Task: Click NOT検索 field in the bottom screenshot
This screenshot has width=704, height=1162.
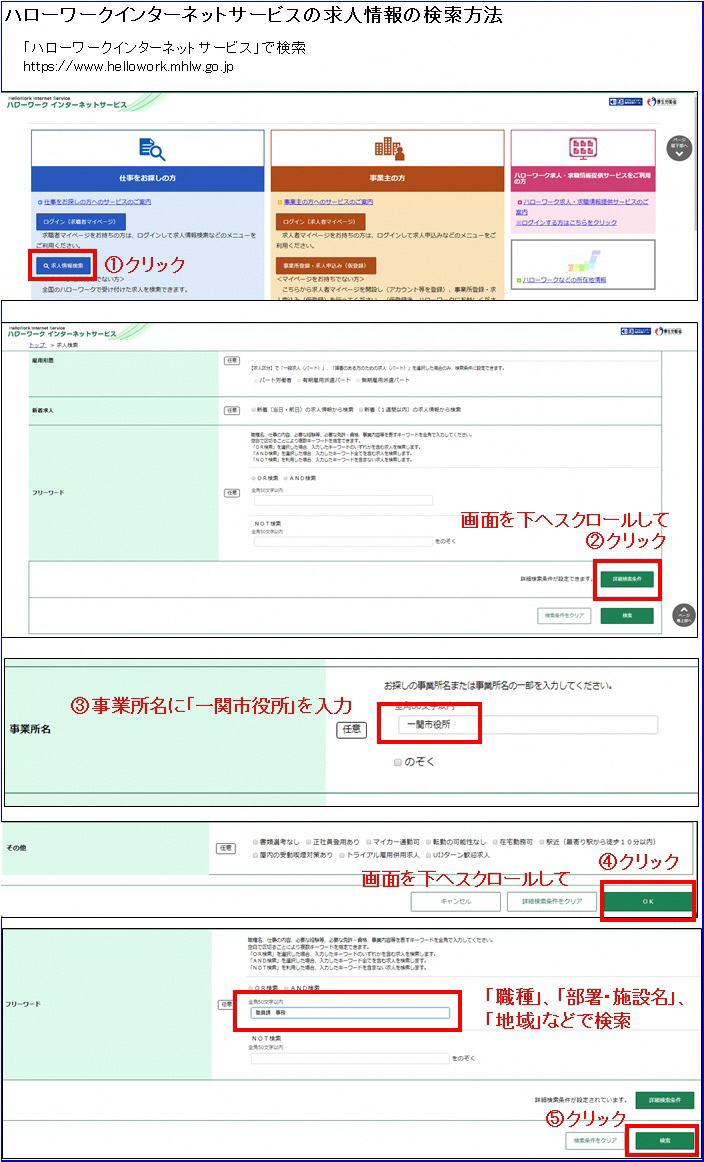Action: click(351, 1059)
